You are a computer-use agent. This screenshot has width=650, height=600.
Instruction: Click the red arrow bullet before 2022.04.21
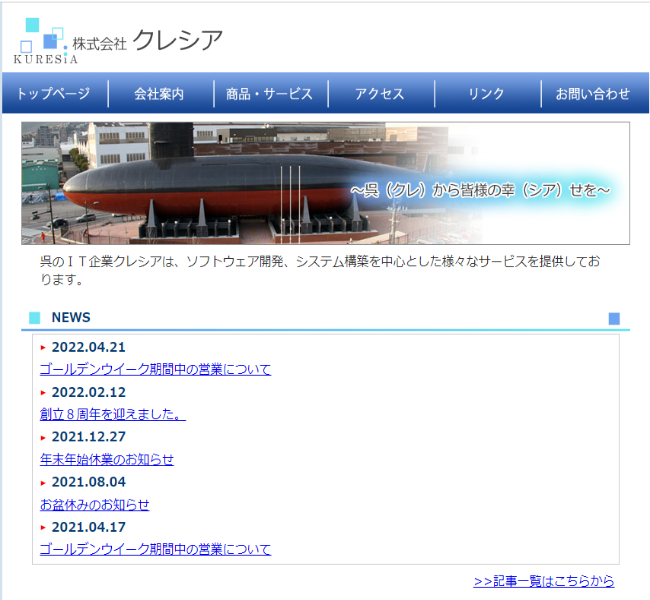43,348
